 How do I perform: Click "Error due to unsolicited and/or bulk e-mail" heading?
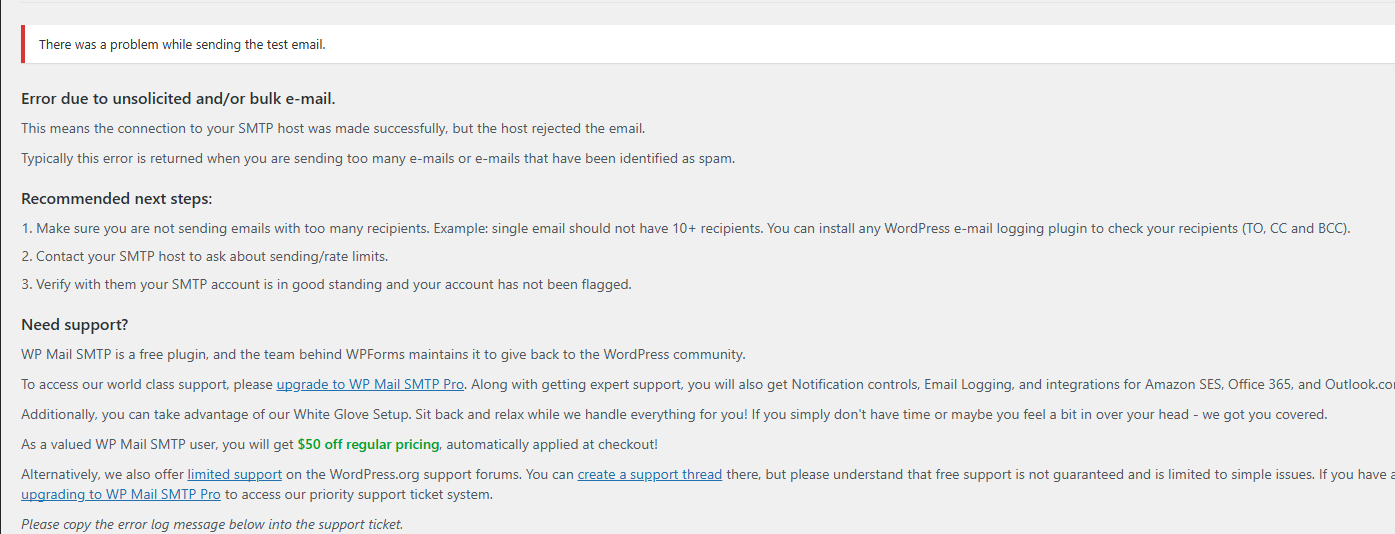click(178, 99)
